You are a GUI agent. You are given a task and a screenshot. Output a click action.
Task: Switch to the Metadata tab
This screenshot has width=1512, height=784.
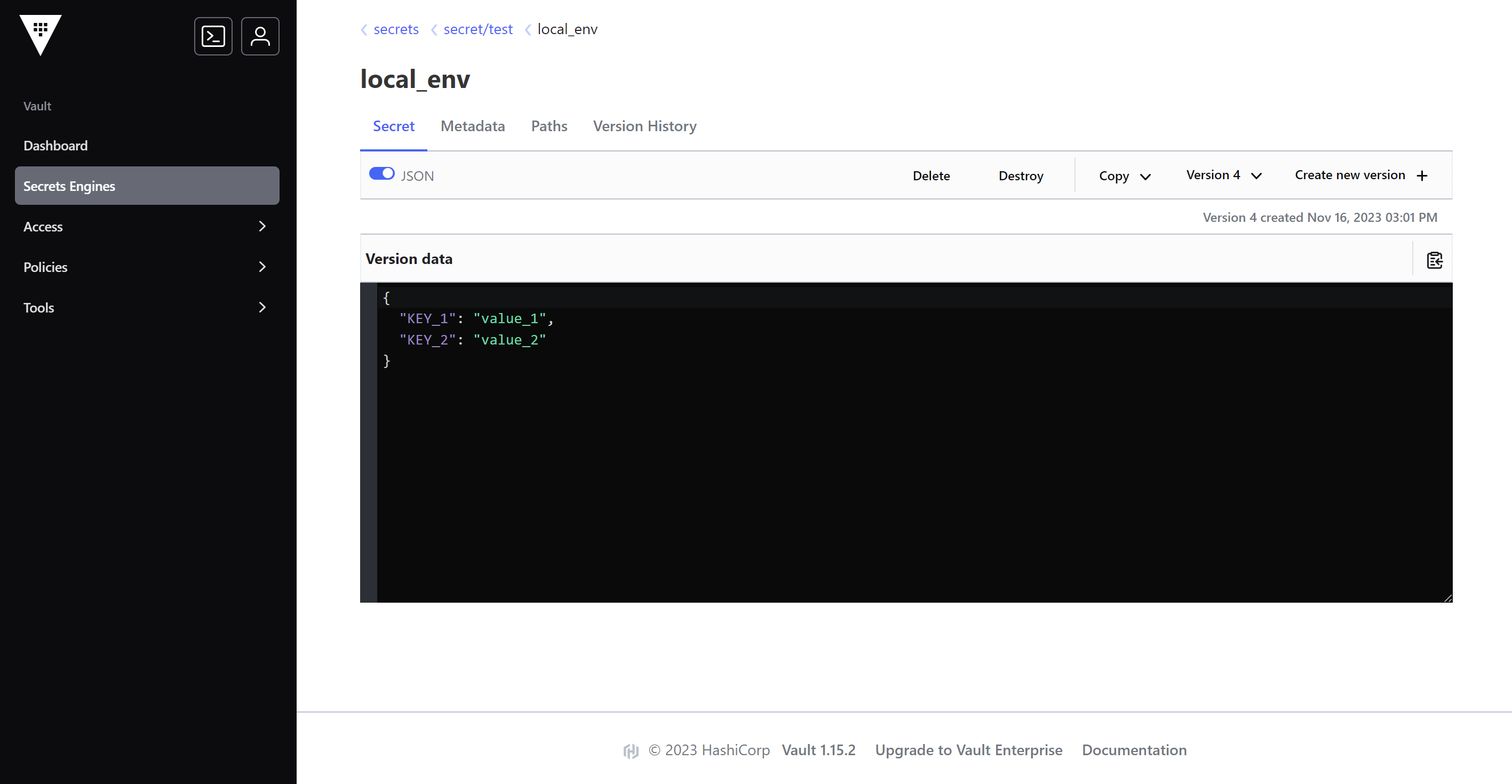pyautogui.click(x=473, y=126)
